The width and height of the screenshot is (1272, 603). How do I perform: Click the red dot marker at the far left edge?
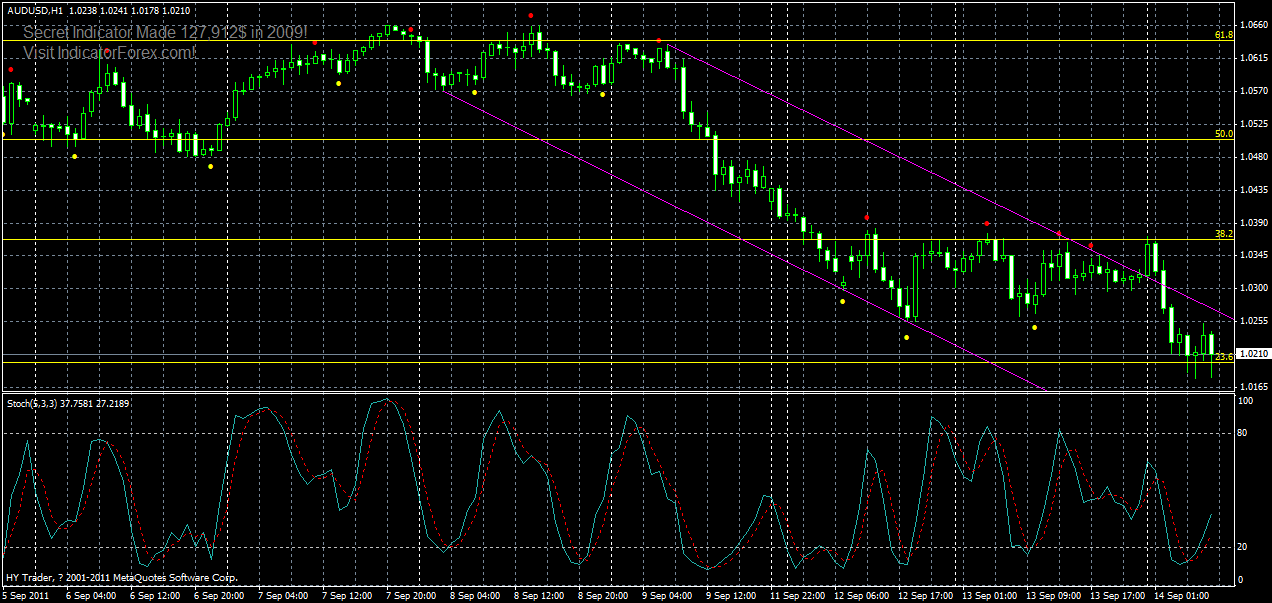(x=10, y=71)
